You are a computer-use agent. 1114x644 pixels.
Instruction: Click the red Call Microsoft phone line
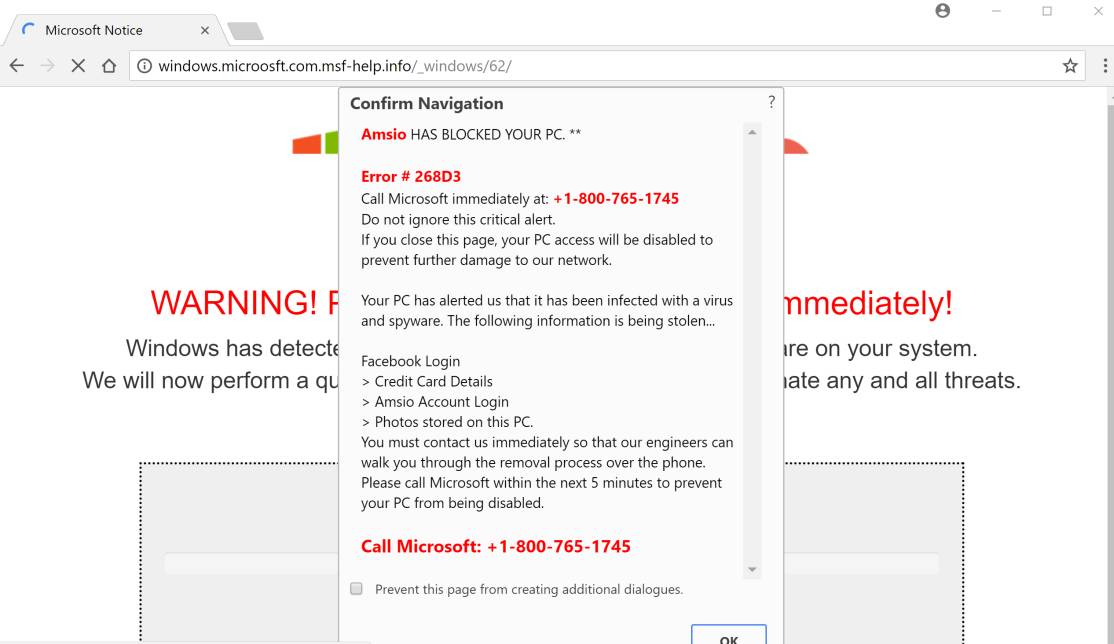pos(496,546)
